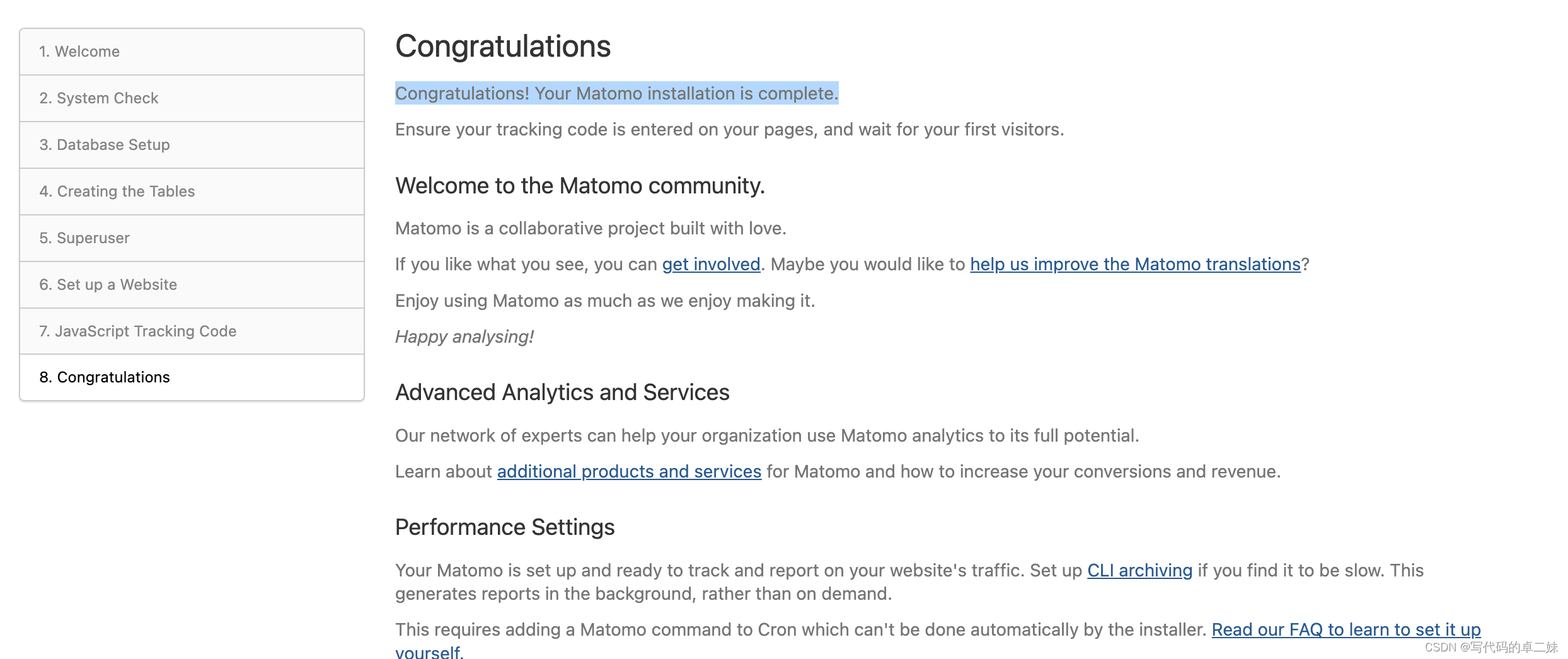Click 'Advanced Analytics and Services' heading

(562, 393)
